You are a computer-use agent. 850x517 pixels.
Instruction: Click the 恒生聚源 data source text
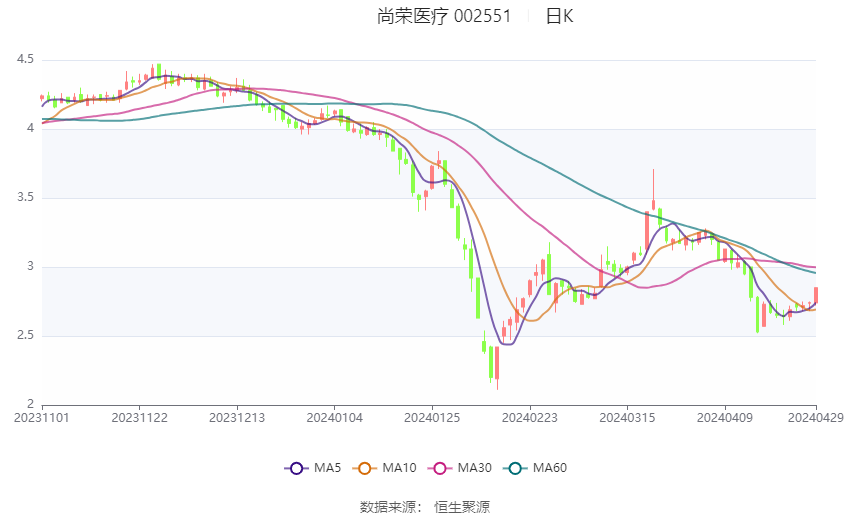coord(462,507)
